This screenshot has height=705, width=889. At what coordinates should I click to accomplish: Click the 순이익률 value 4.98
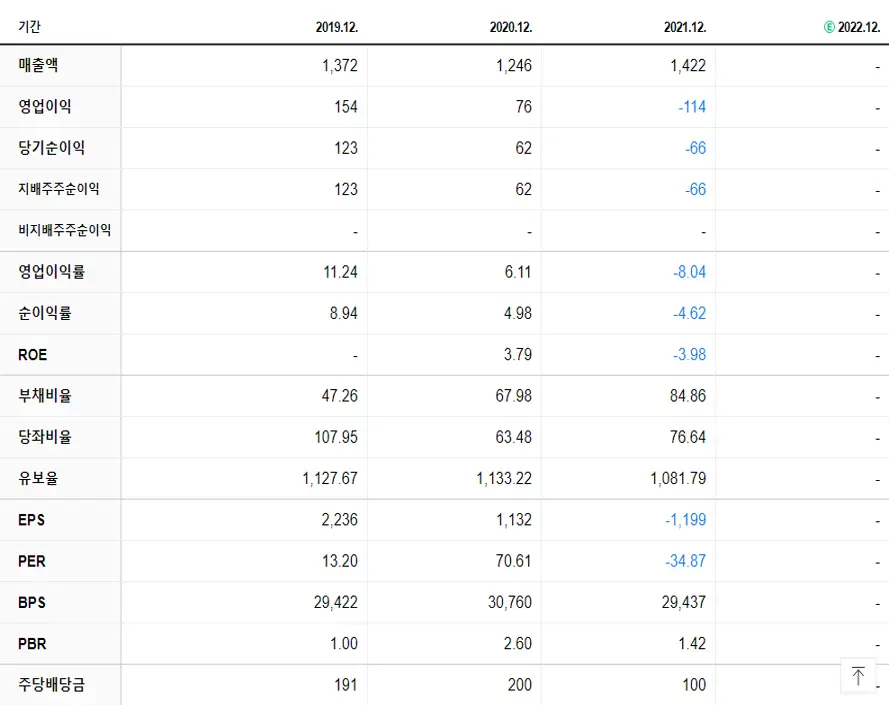pos(518,314)
